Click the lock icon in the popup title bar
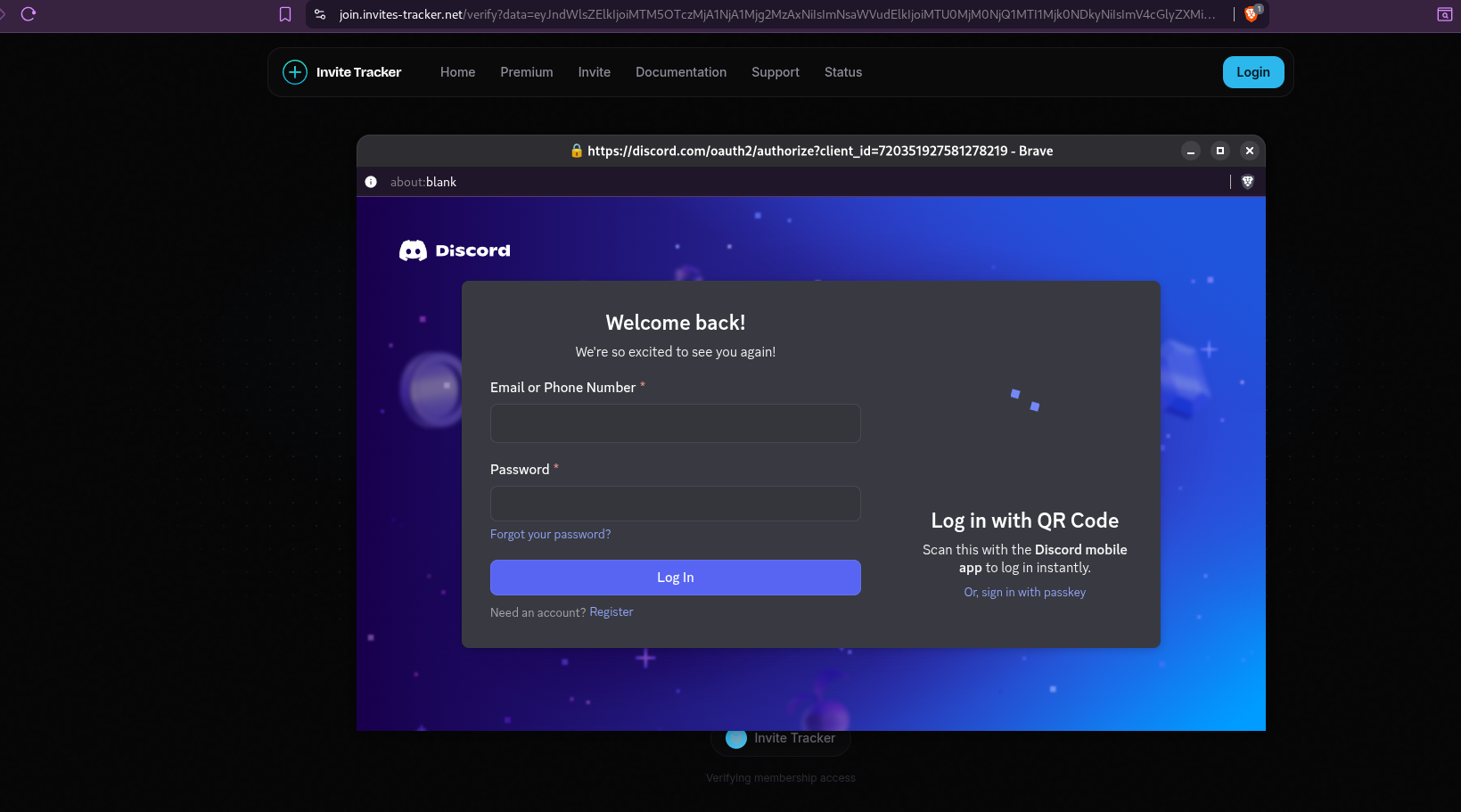 [x=577, y=151]
